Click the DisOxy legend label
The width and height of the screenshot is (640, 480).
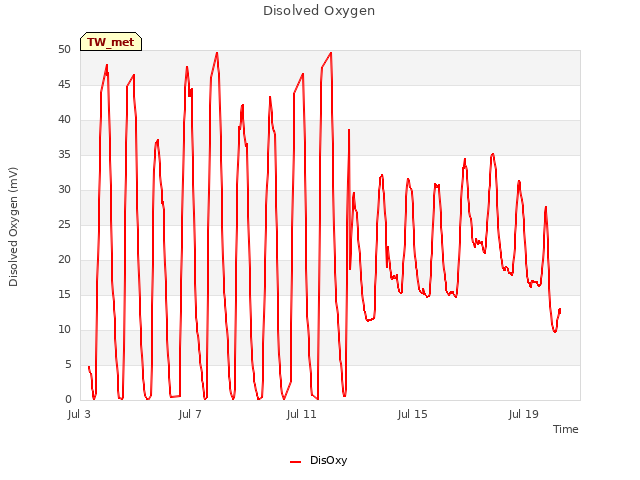[329, 460]
